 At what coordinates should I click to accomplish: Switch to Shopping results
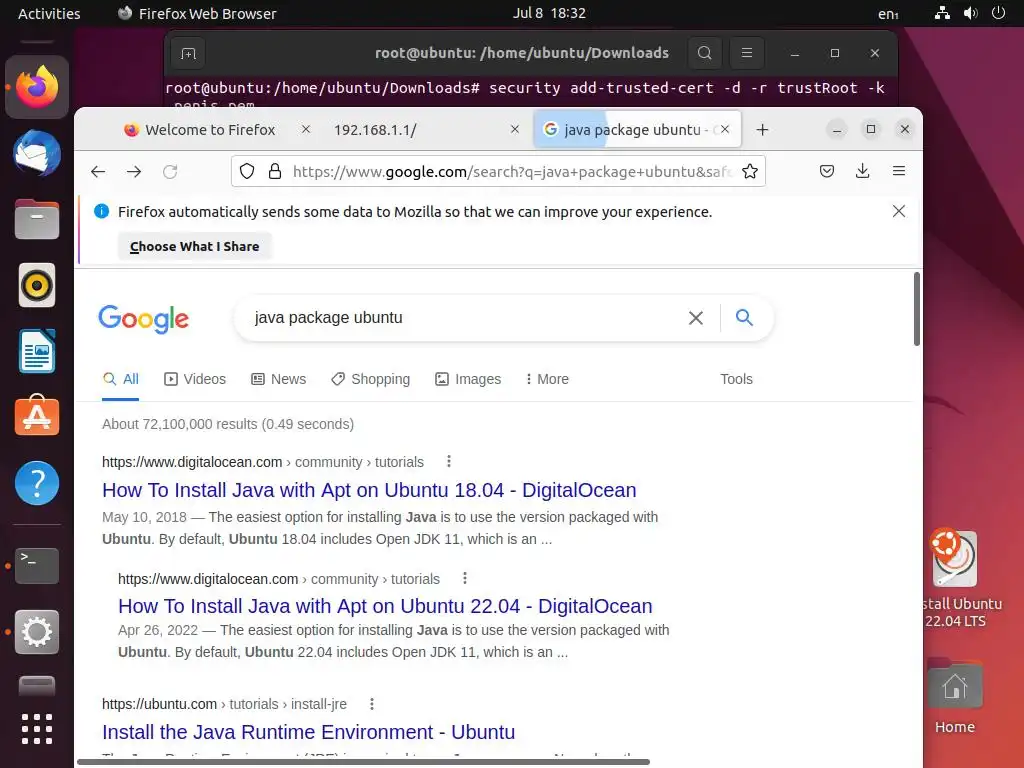(371, 379)
